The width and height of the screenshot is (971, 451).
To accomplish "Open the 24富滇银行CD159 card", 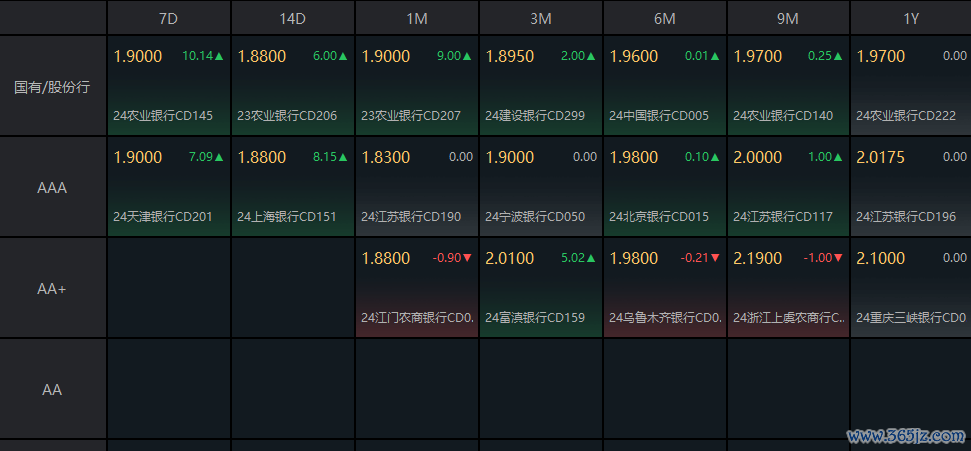I will pos(541,287).
